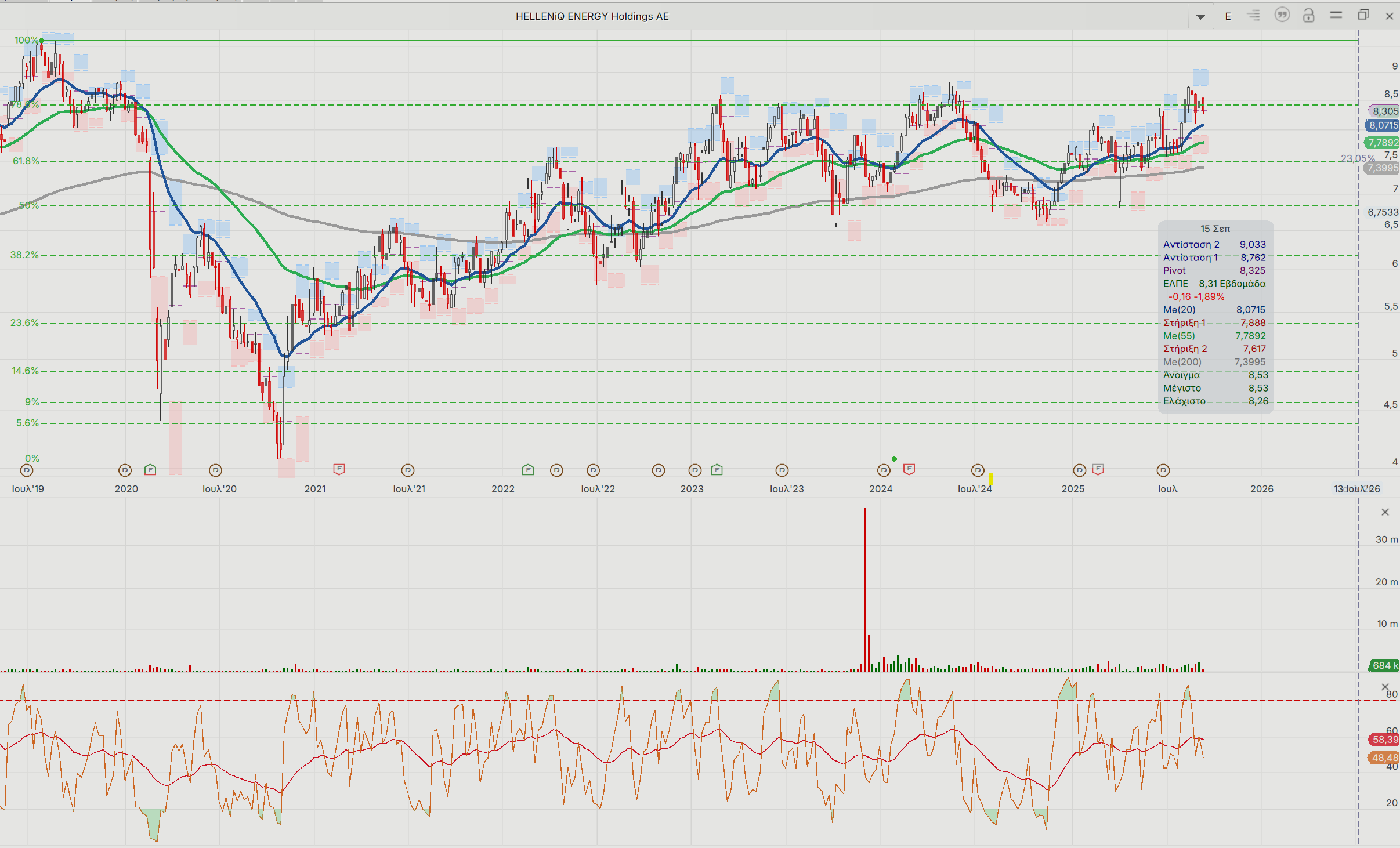Click red earnings marker near 2021
The height and width of the screenshot is (848, 1400).
point(339,469)
